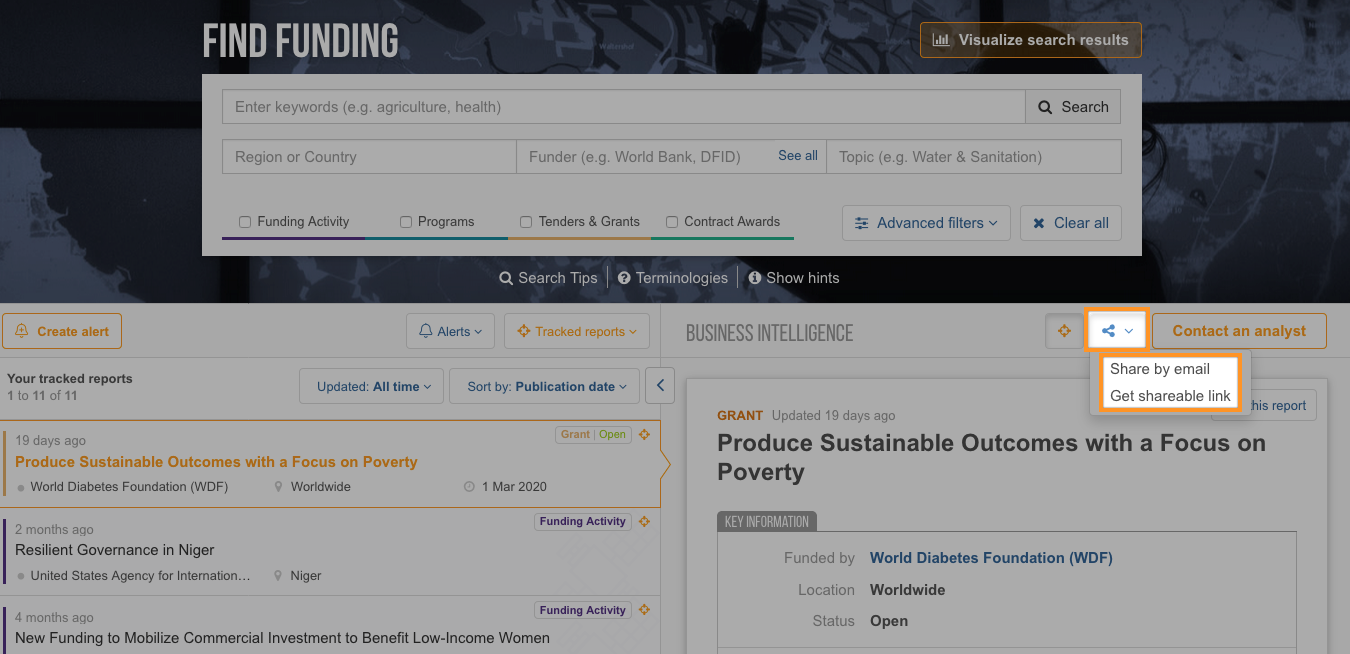Image resolution: width=1350 pixels, height=654 pixels.
Task: Click the share icon button
Action: [1116, 331]
